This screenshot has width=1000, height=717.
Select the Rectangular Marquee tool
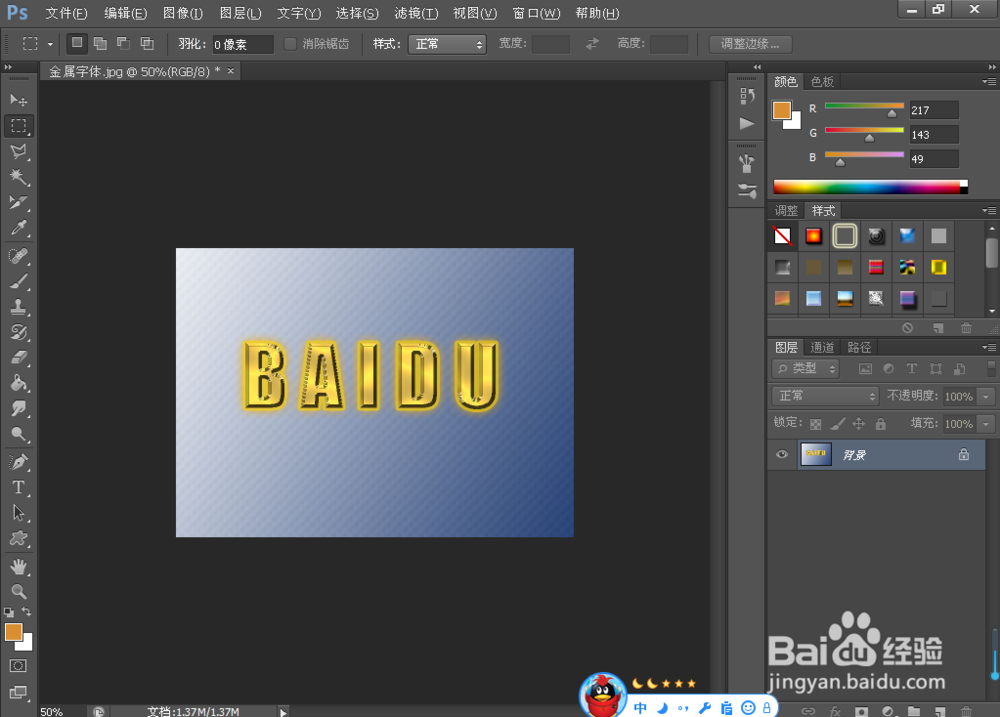coord(18,126)
